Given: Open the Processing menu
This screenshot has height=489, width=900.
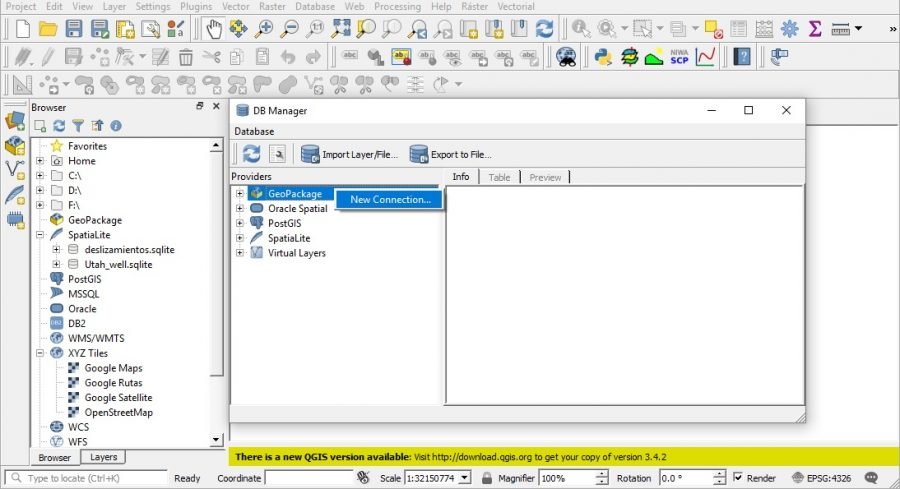Looking at the screenshot, I should pos(399,6).
